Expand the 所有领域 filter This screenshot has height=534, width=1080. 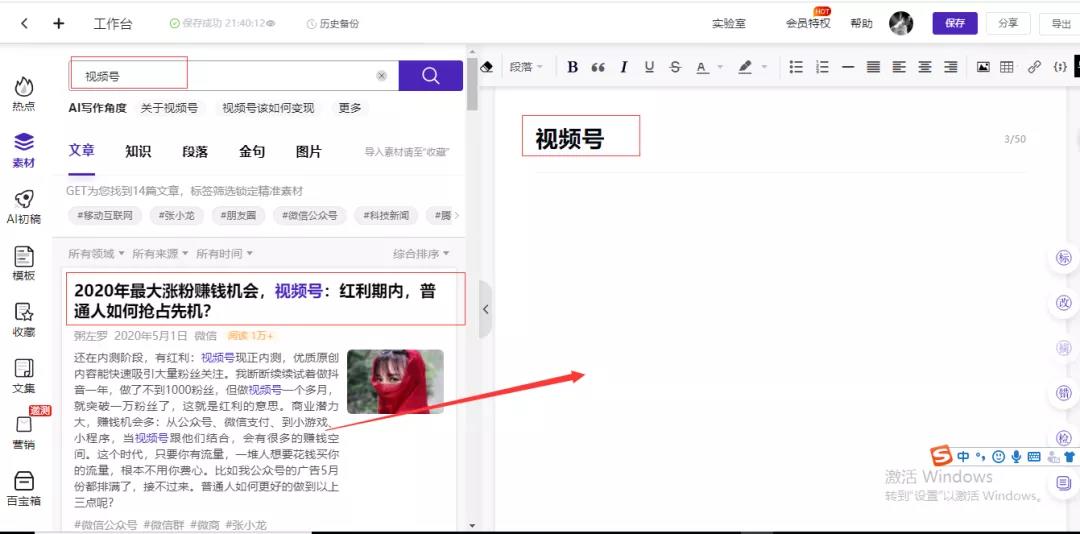click(96, 254)
